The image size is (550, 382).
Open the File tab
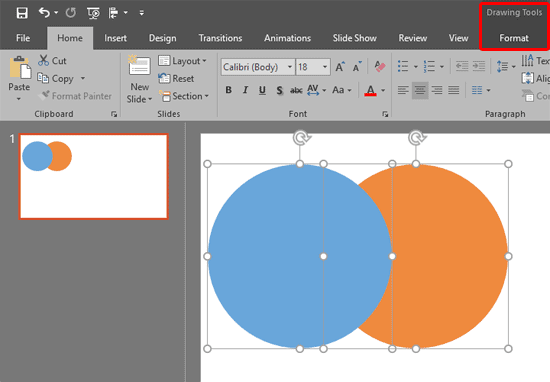pos(23,38)
